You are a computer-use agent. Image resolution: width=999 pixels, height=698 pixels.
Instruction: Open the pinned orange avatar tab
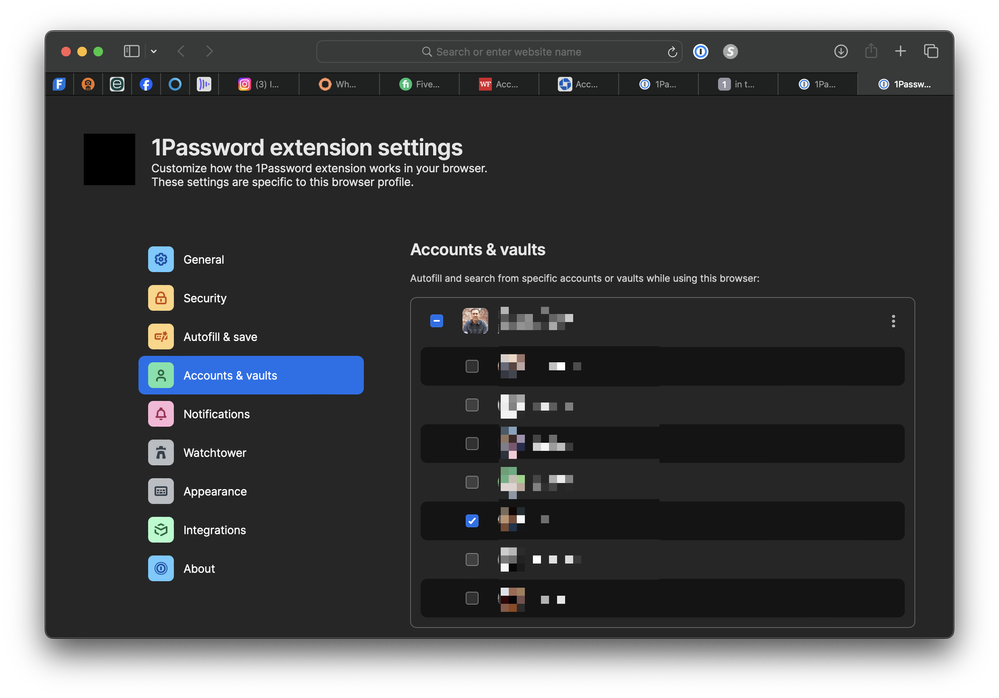coord(88,84)
